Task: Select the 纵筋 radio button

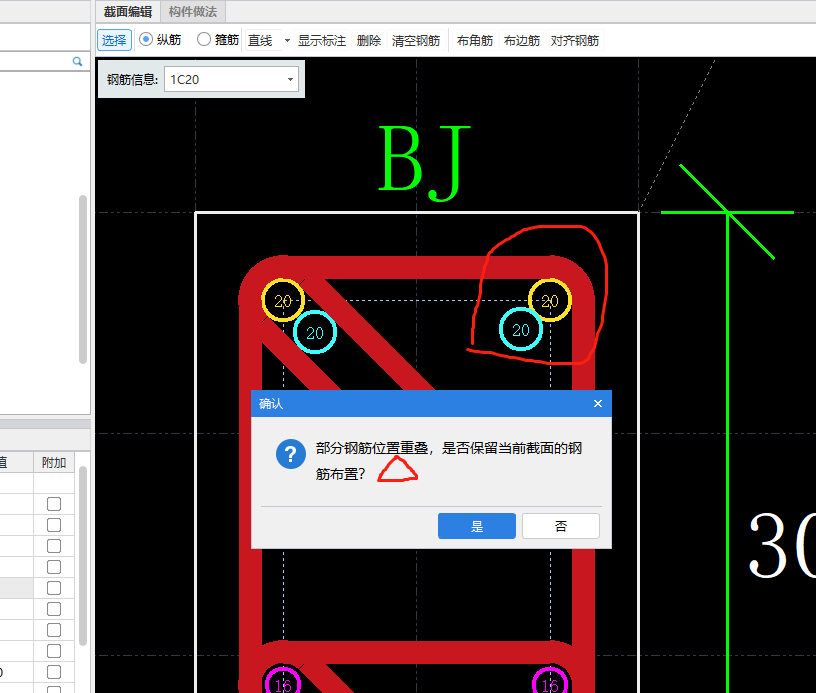Action: tap(146, 40)
